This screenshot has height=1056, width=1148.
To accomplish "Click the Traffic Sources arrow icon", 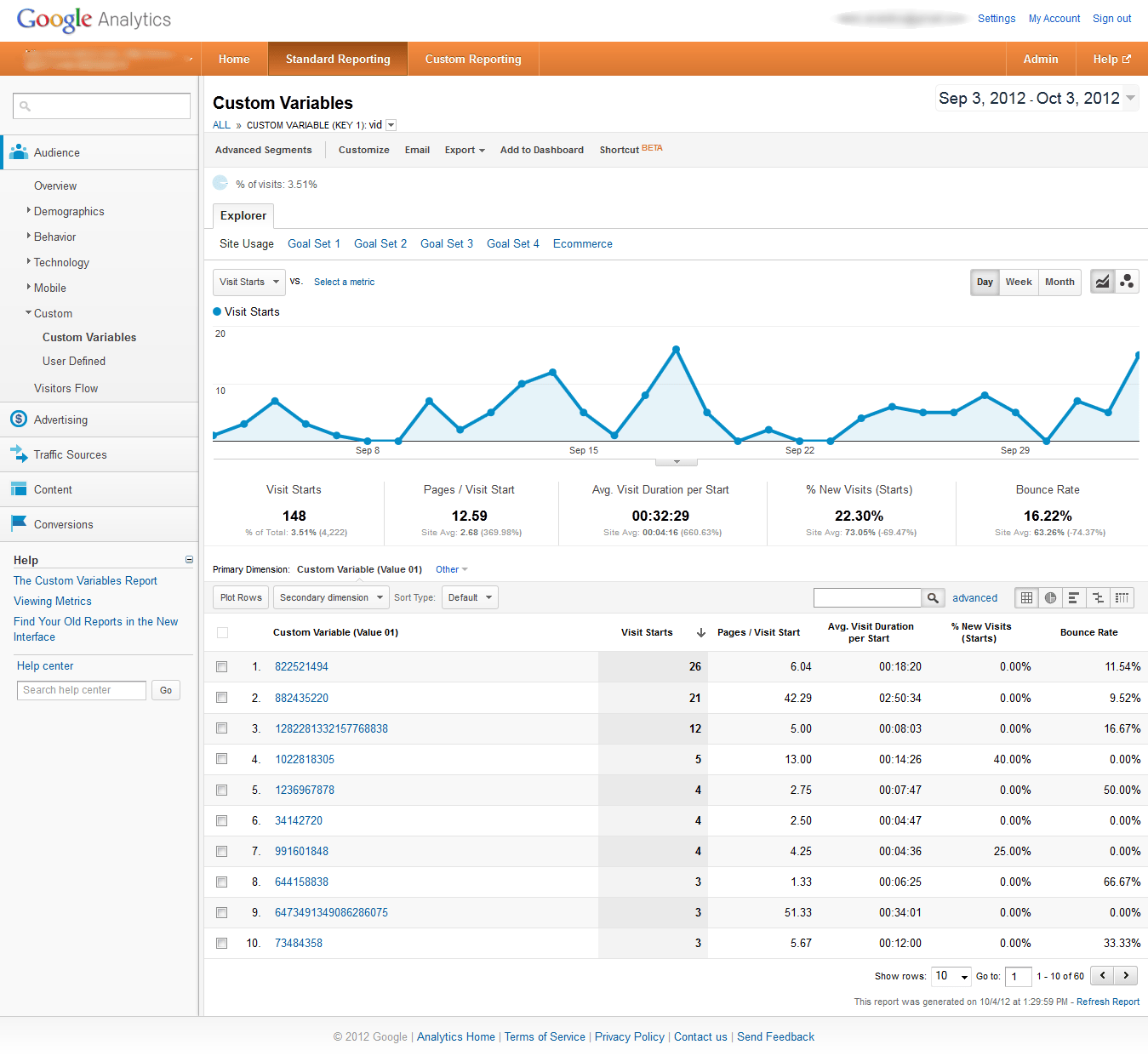I will tap(19, 454).
